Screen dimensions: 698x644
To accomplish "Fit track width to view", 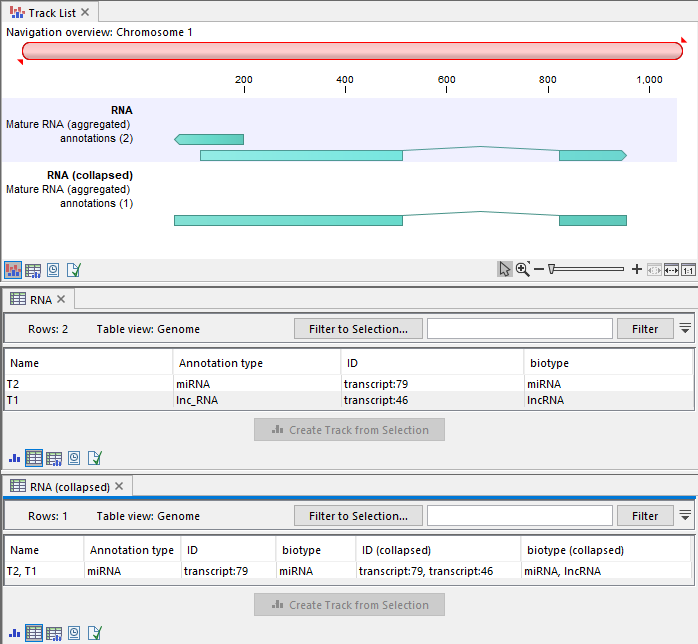I will 671,269.
